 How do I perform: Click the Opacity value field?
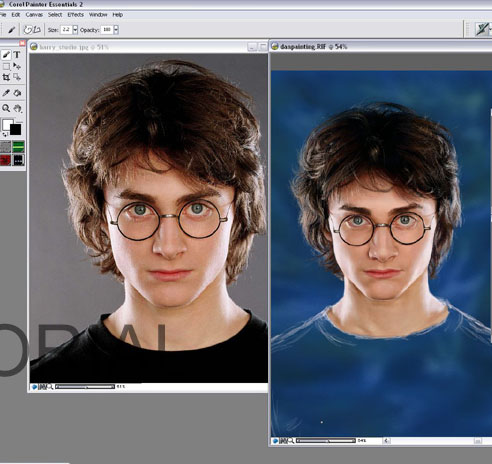[107, 30]
